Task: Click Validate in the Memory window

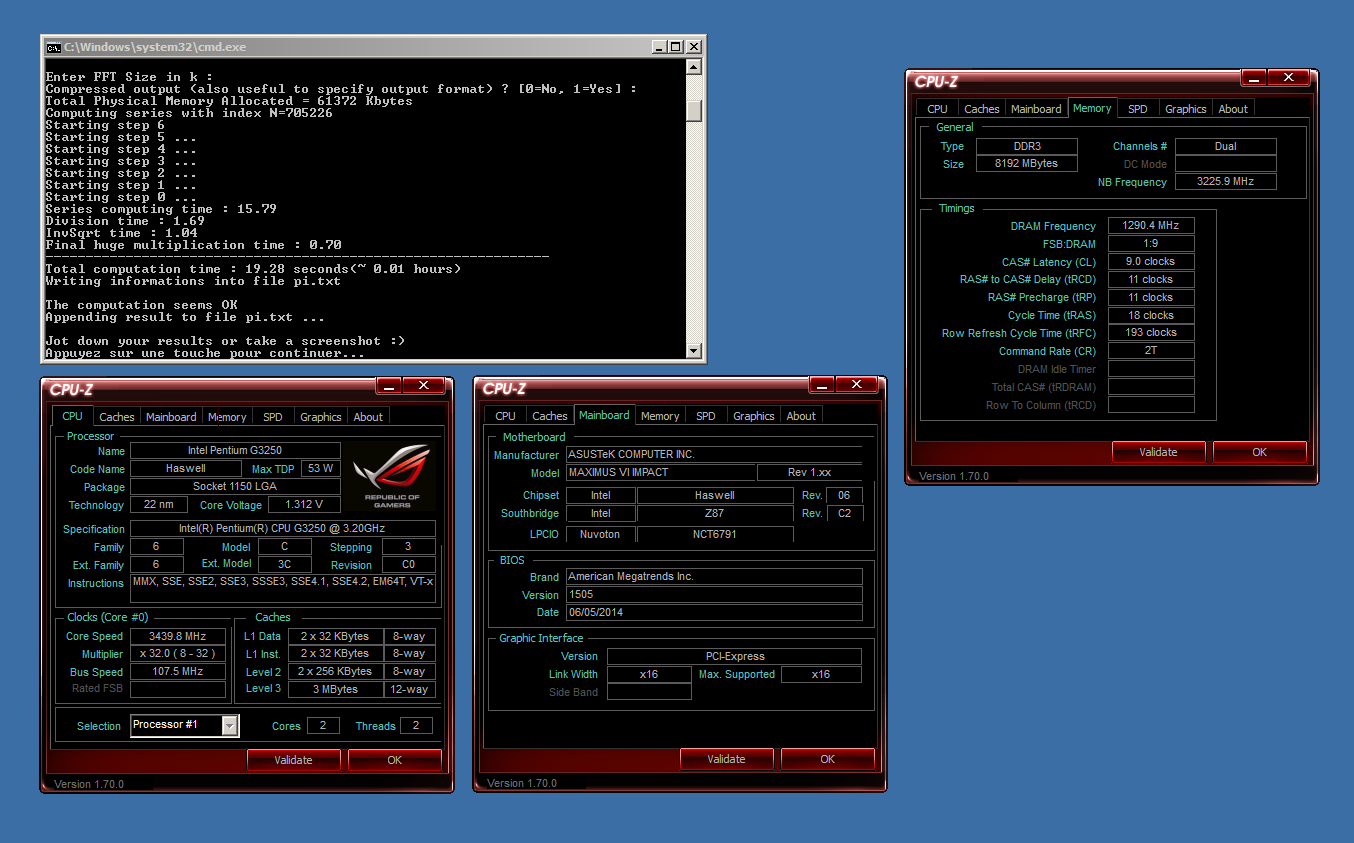Action: coord(1158,452)
